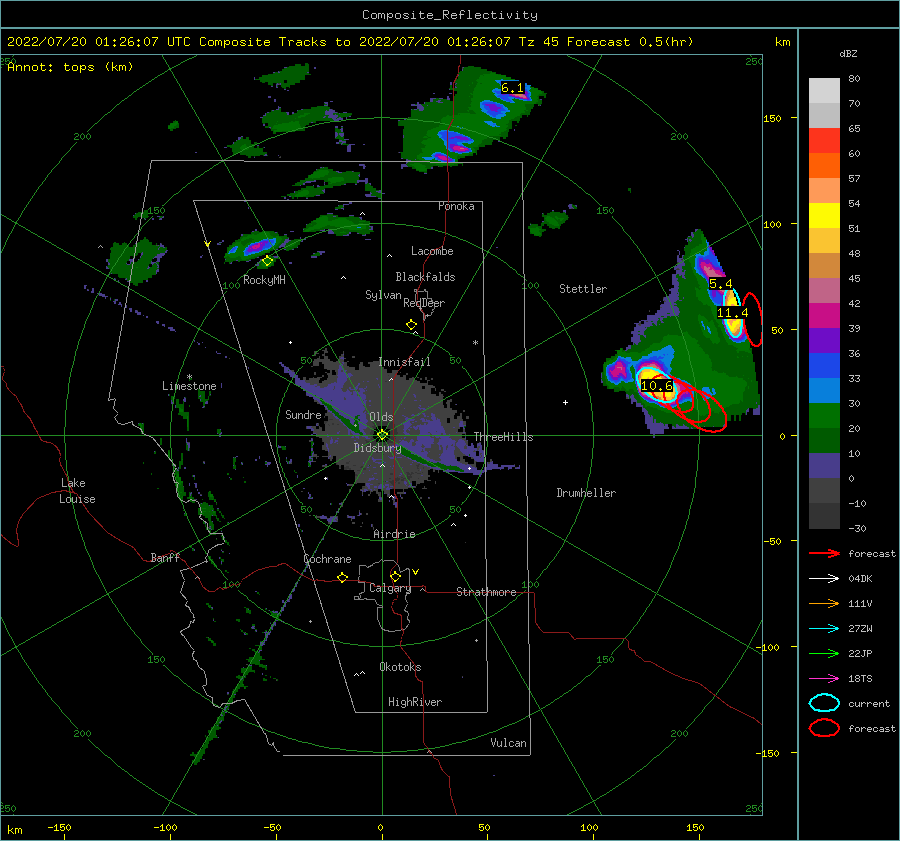Click the yellow diamond marker near RockyMH

(267, 261)
